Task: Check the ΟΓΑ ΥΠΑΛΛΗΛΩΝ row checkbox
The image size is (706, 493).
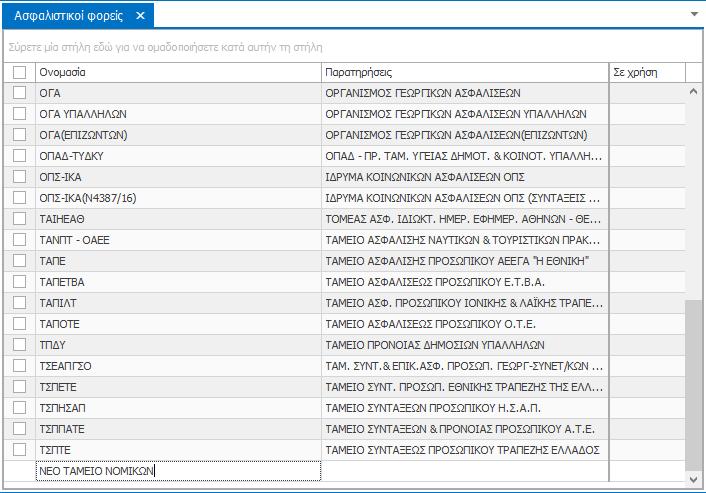Action: [19, 114]
